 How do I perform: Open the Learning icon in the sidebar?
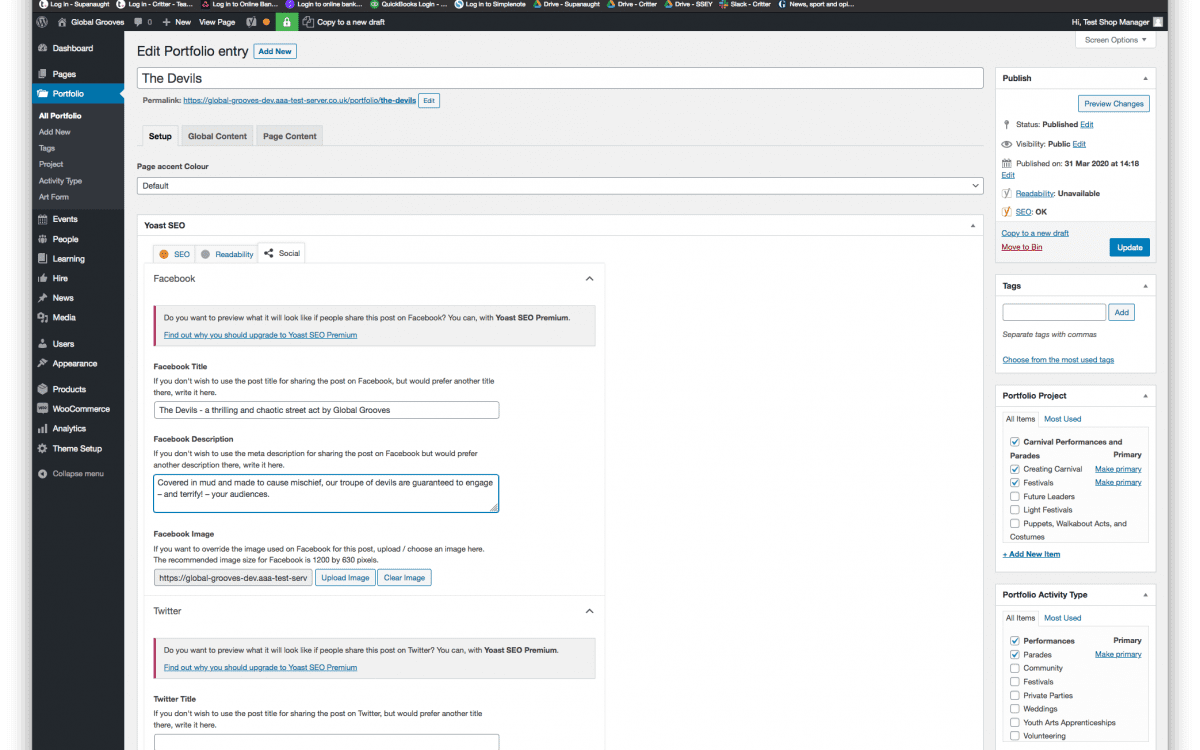coord(42,259)
